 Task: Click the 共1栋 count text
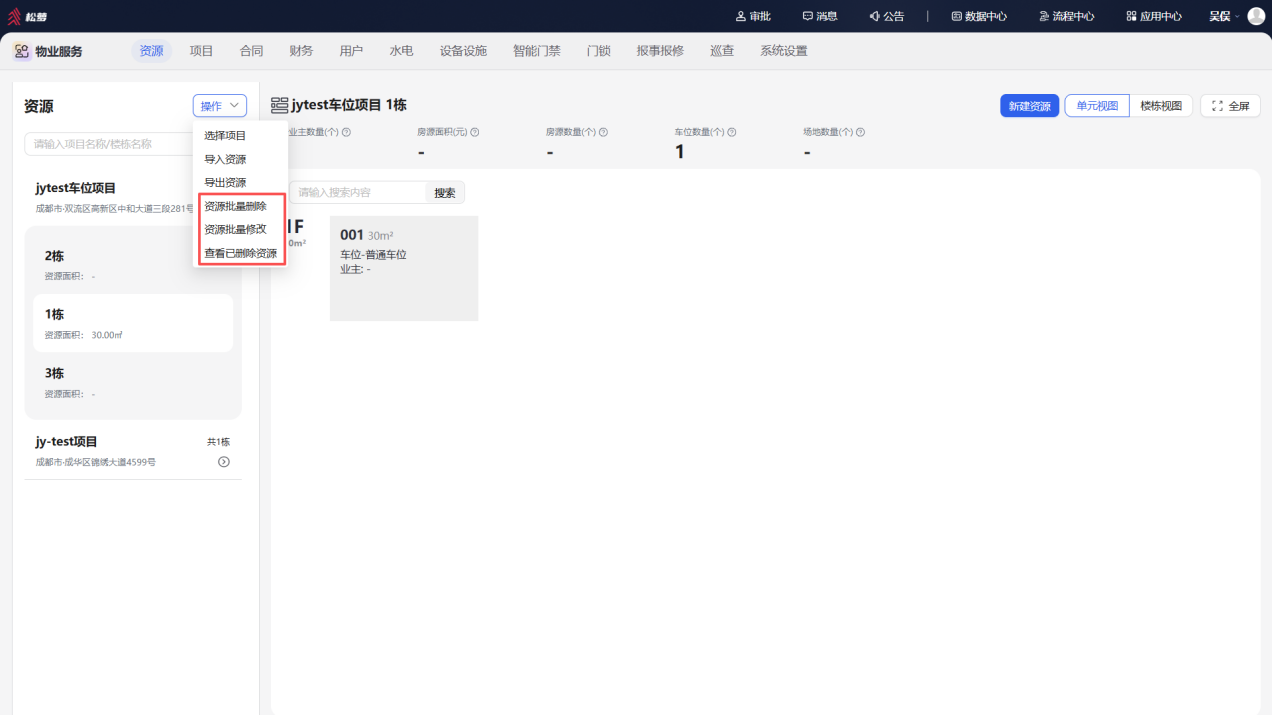(x=218, y=442)
